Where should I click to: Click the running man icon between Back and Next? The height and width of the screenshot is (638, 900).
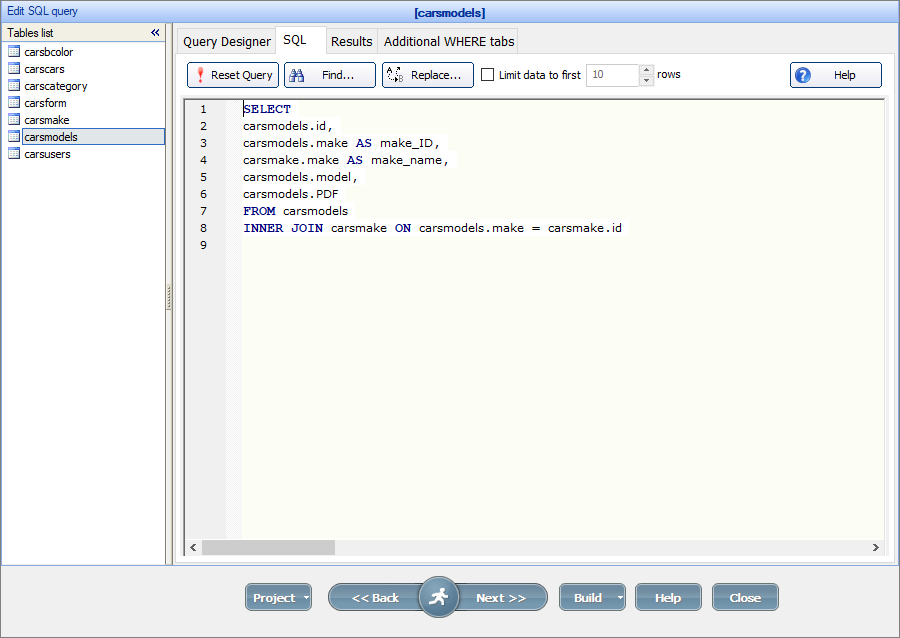point(439,597)
